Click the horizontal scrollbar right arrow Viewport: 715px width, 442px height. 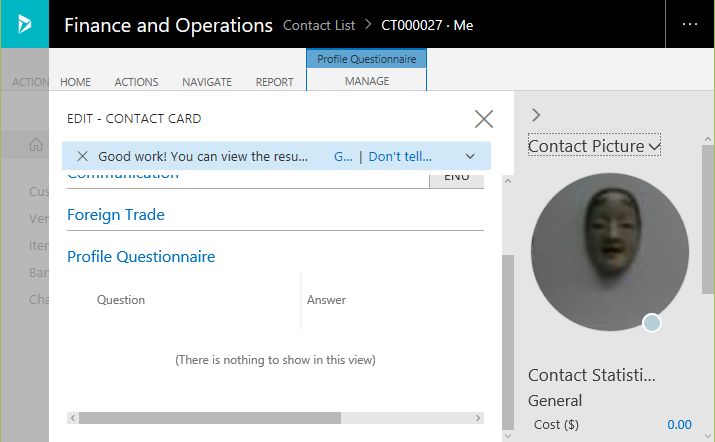coord(478,418)
